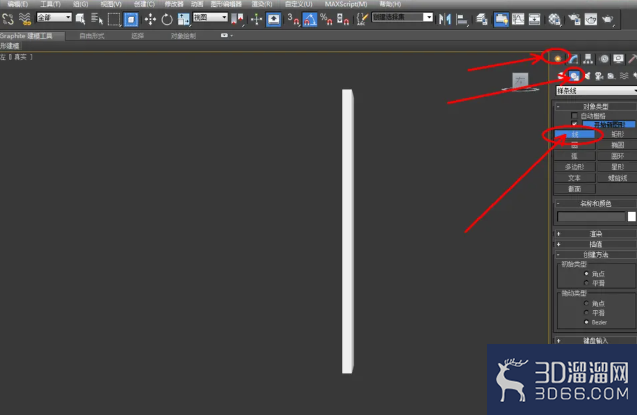Expand the 渲染 rollout
The image size is (637, 415).
(596, 233)
